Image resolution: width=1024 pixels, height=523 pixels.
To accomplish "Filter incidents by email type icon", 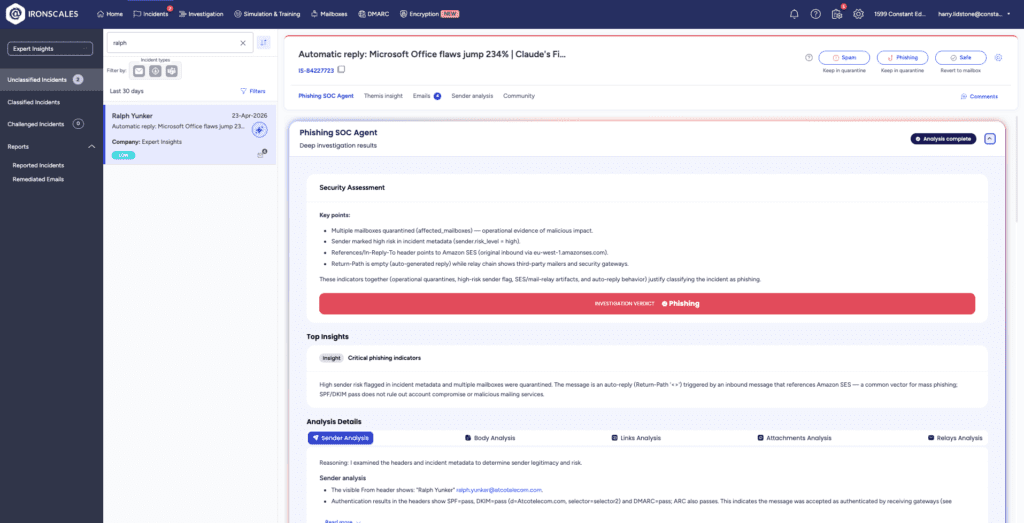I will pyautogui.click(x=139, y=71).
